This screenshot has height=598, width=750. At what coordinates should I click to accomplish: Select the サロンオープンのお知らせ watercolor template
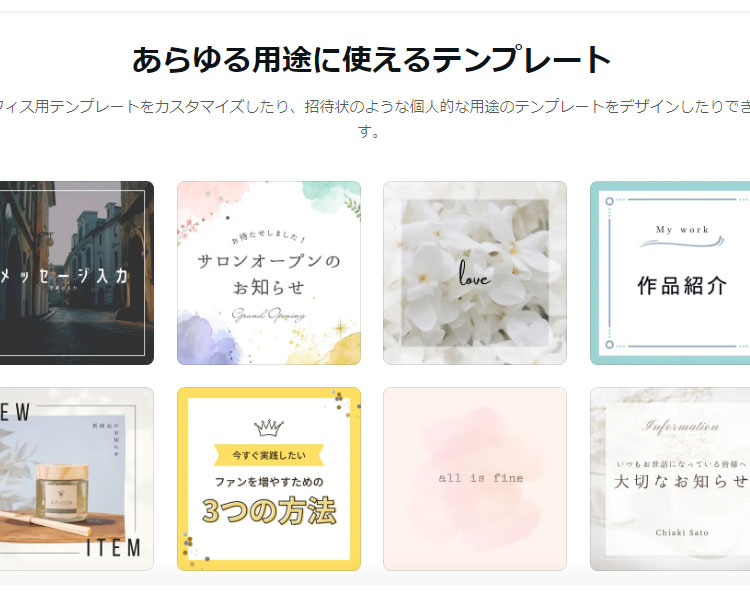click(x=269, y=273)
